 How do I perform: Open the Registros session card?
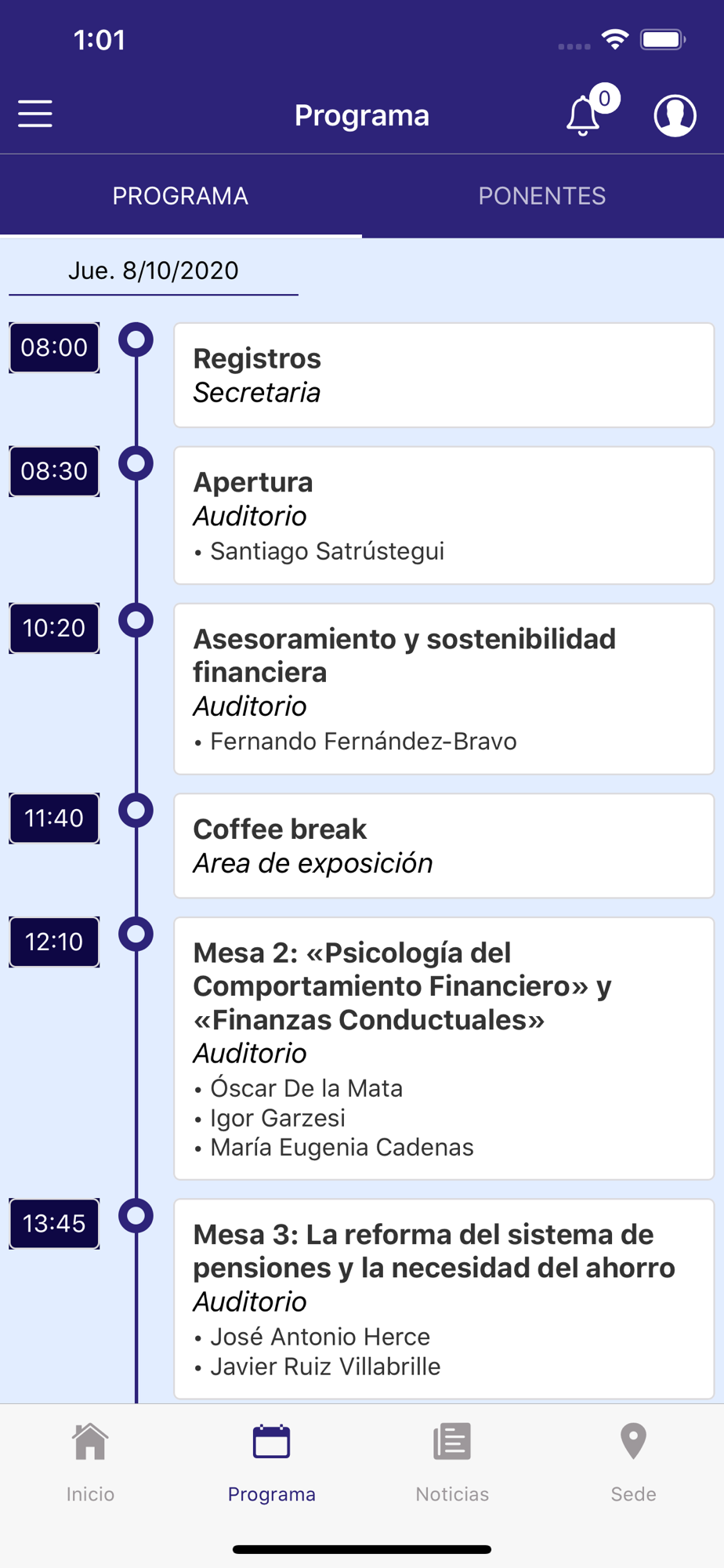[444, 376]
